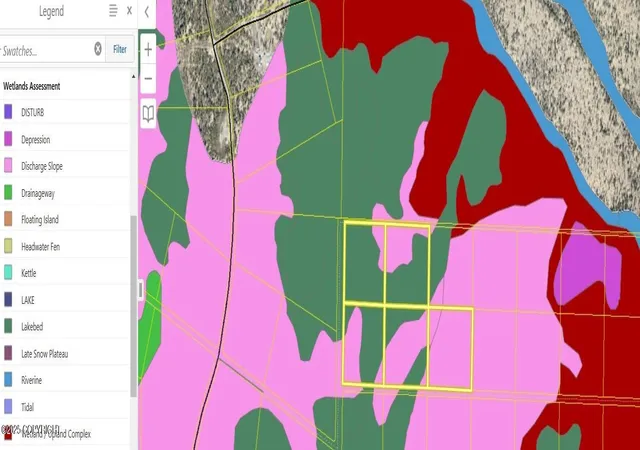This screenshot has height=450, width=640.
Task: Click the Kettle legend label
Action: point(29,273)
